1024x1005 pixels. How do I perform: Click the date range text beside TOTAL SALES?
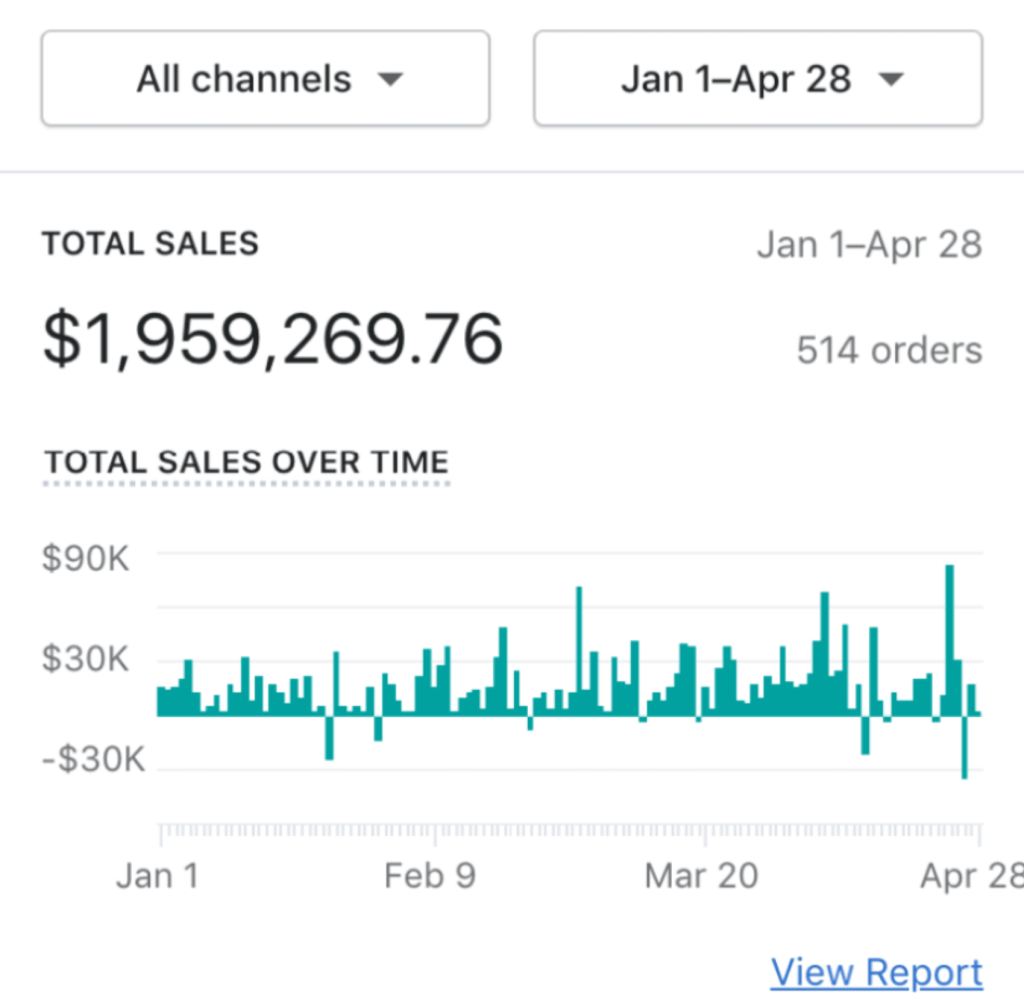pyautogui.click(x=869, y=245)
